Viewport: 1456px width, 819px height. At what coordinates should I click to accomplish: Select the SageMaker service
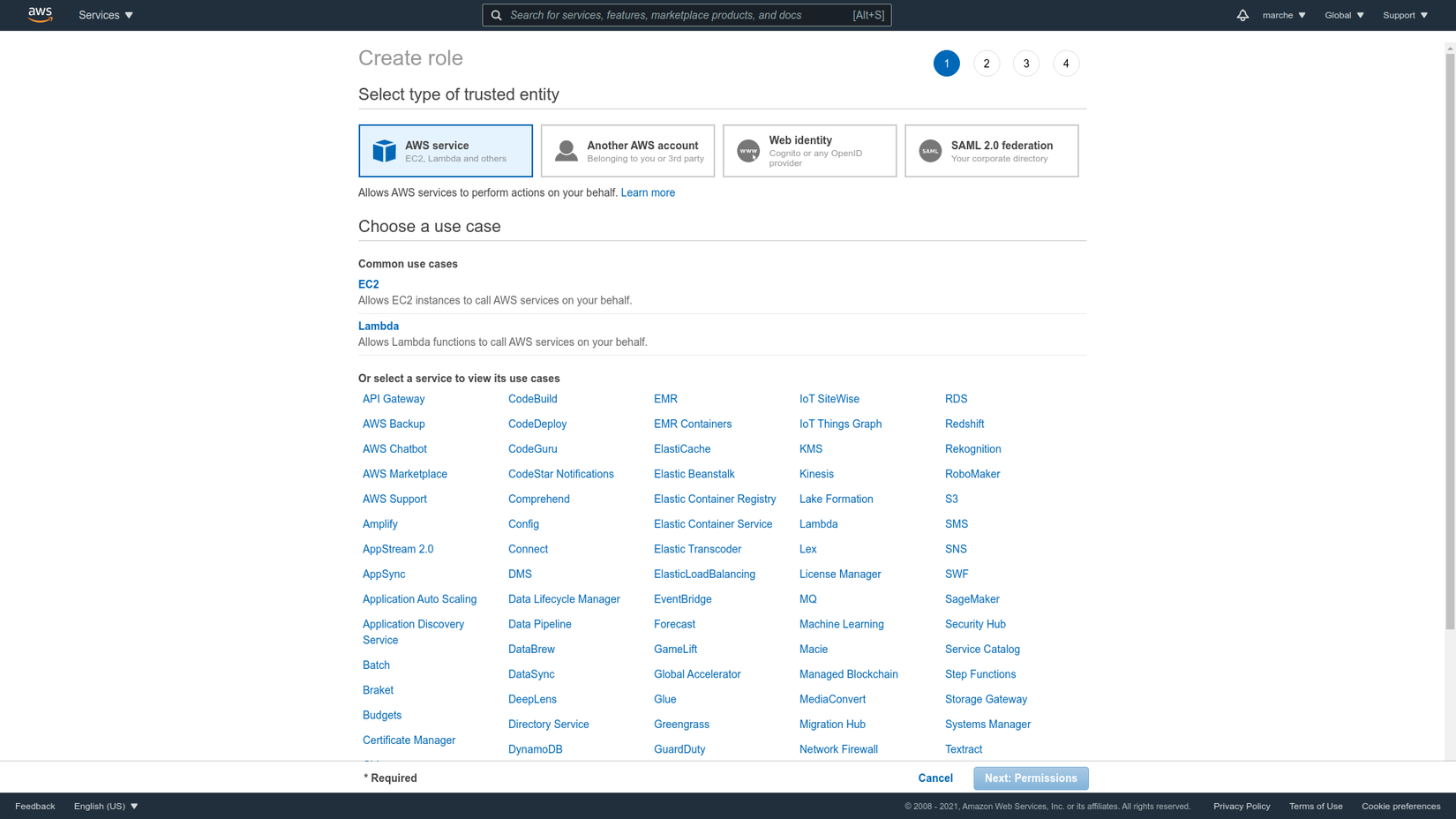click(x=972, y=599)
